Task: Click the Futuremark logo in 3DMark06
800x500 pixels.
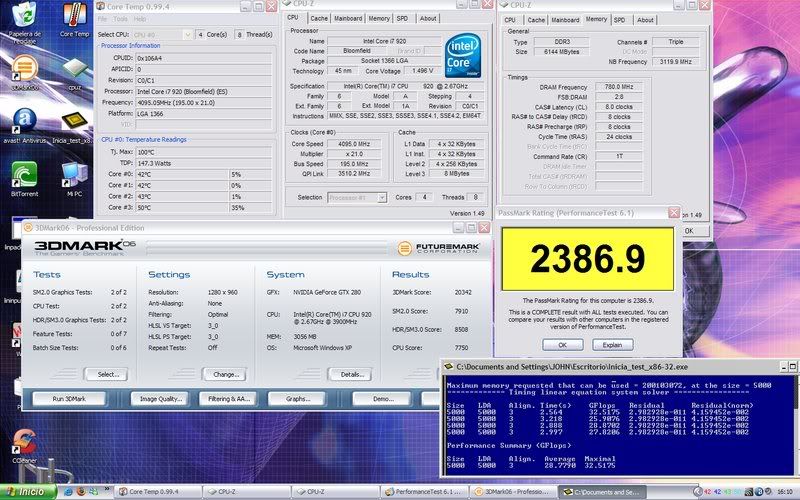Action: click(x=438, y=248)
